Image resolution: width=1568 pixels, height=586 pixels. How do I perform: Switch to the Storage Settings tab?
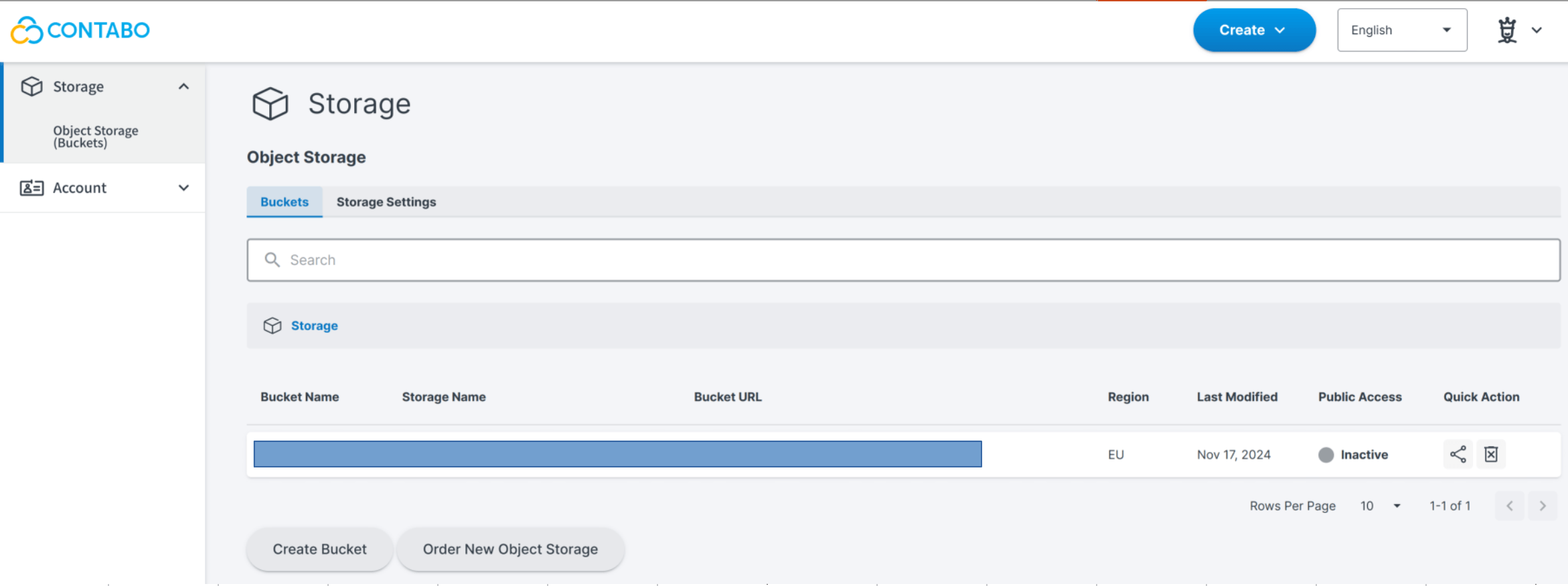(386, 202)
